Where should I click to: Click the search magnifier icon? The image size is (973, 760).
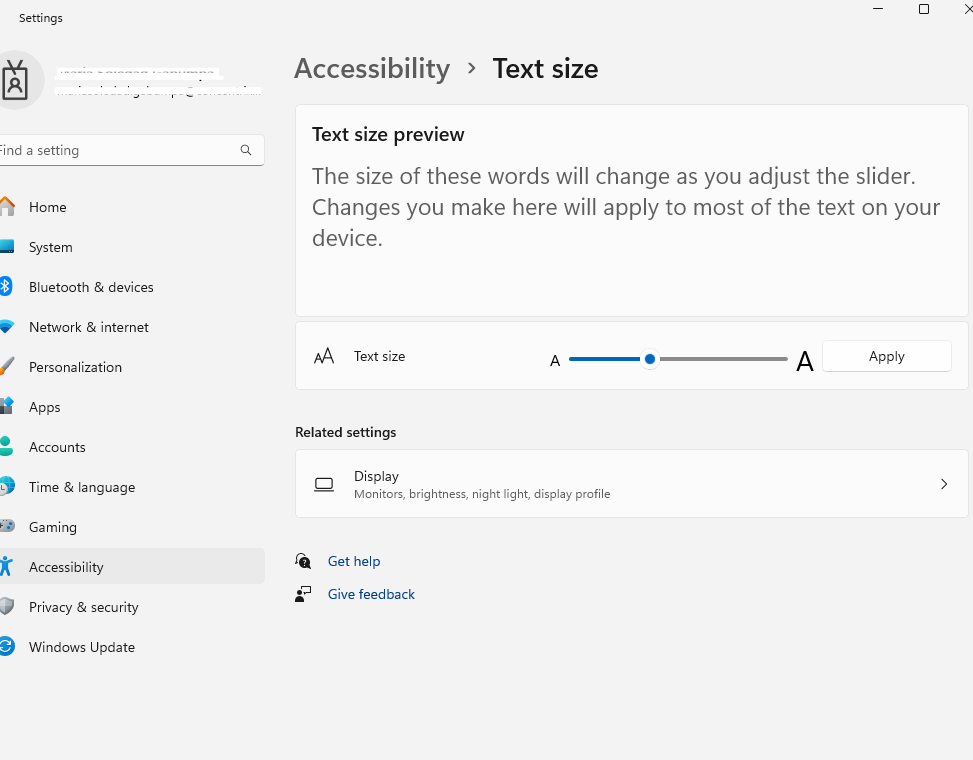pos(246,150)
